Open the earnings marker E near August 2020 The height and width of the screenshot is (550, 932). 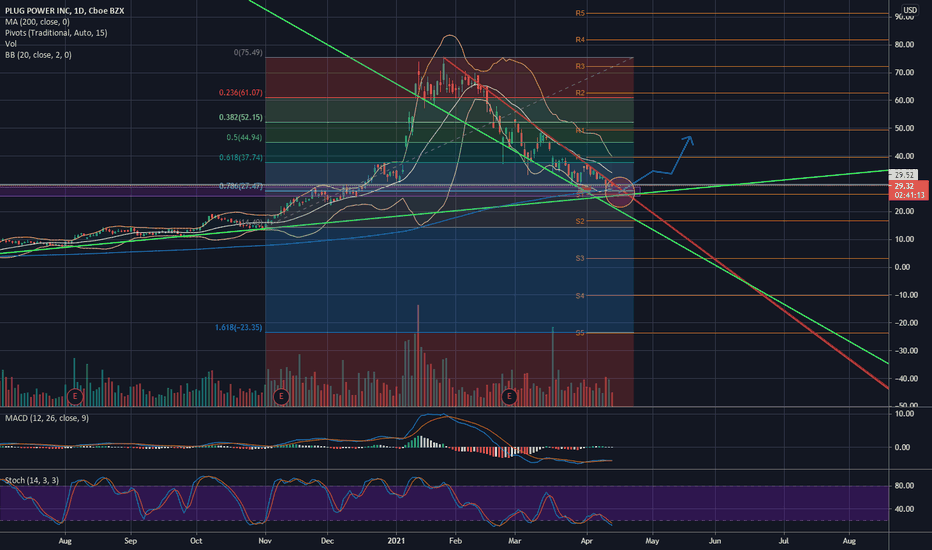tap(75, 396)
